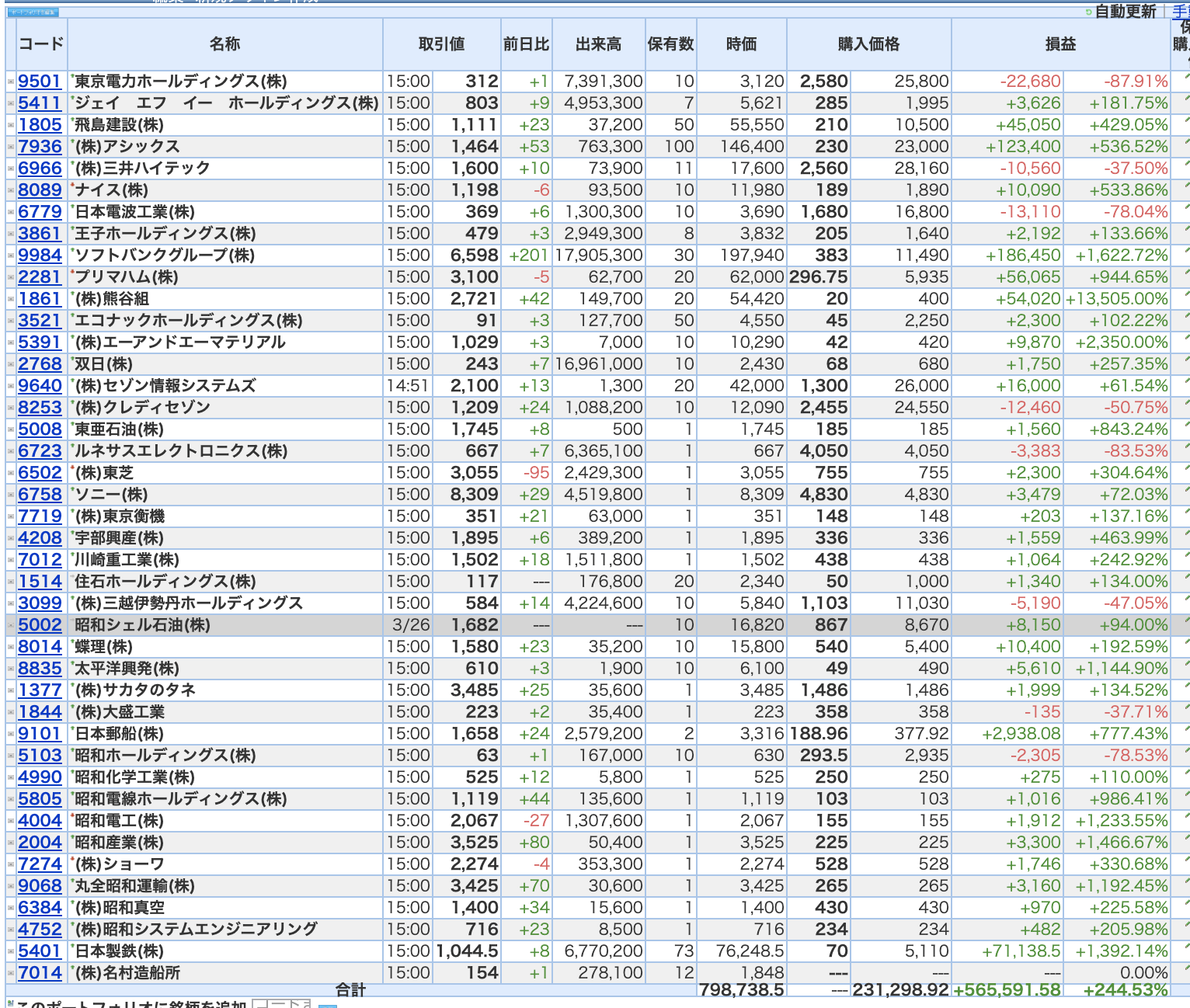1190x1008 pixels.
Task: Click the 損益 column header
Action: click(x=1061, y=44)
